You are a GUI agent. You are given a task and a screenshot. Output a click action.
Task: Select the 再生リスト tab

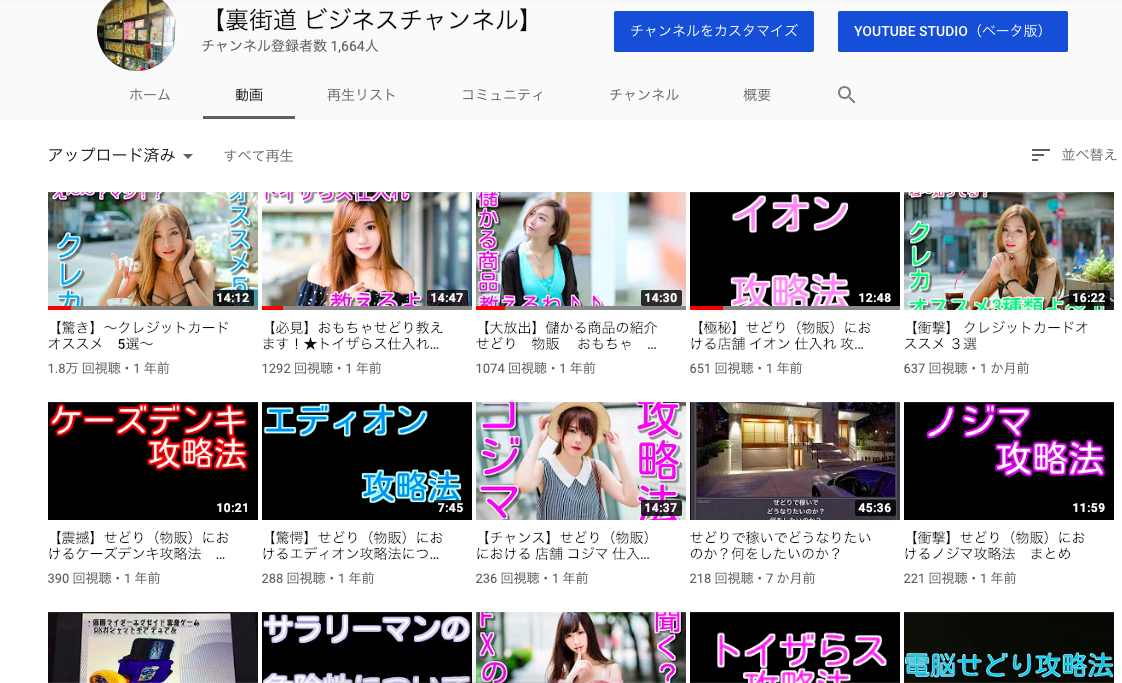pyautogui.click(x=361, y=95)
